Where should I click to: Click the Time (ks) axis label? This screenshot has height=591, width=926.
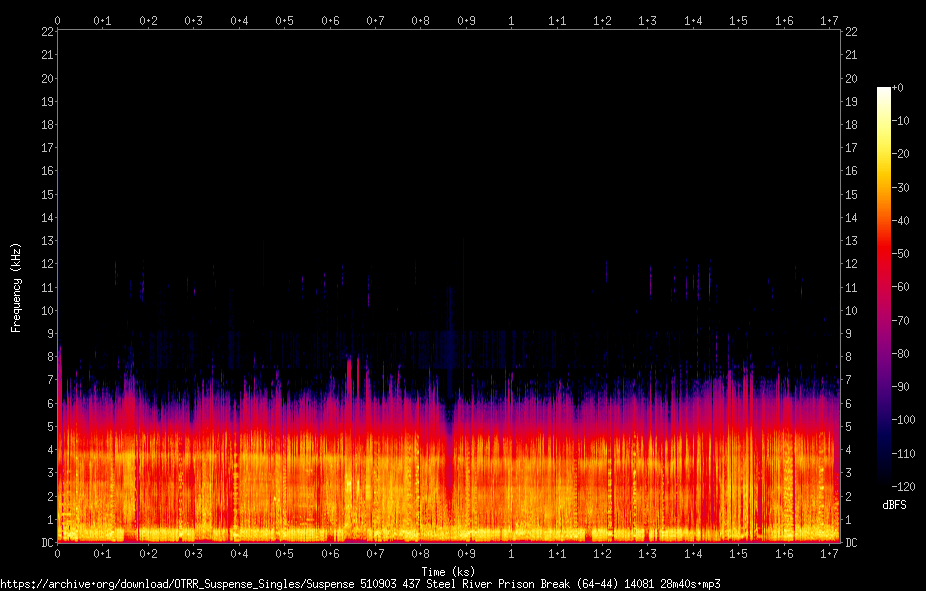[x=448, y=572]
